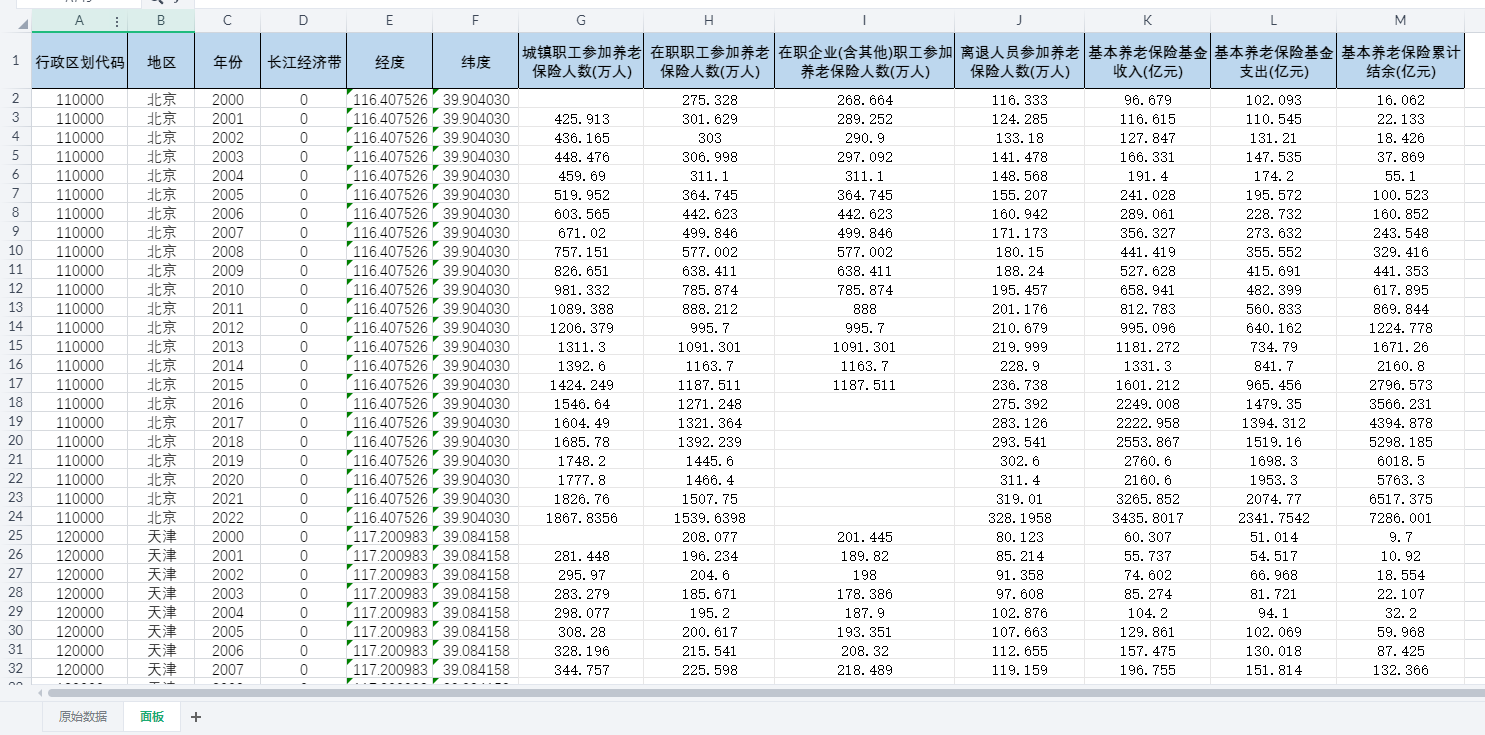Select the cell containing 96.679
This screenshot has width=1485, height=735.
(x=1148, y=100)
